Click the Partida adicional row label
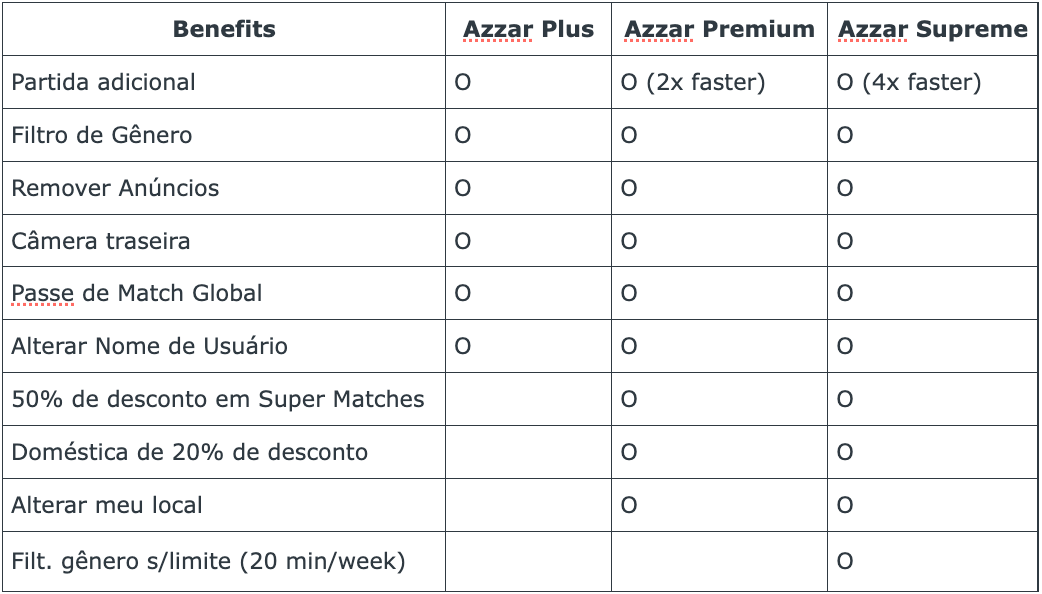The width and height of the screenshot is (1042, 594). tap(103, 82)
